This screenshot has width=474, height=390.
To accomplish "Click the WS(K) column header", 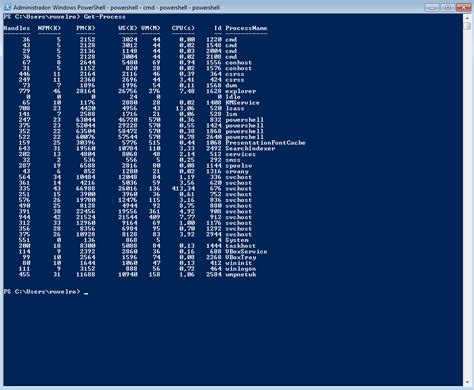I will coord(128,28).
